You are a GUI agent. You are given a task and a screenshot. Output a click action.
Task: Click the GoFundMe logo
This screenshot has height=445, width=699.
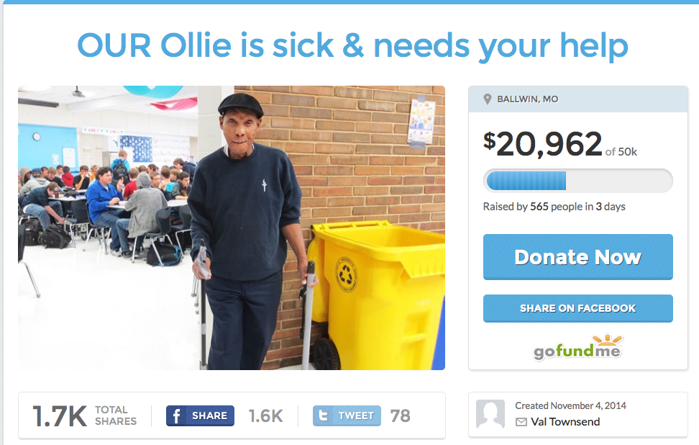(577, 347)
